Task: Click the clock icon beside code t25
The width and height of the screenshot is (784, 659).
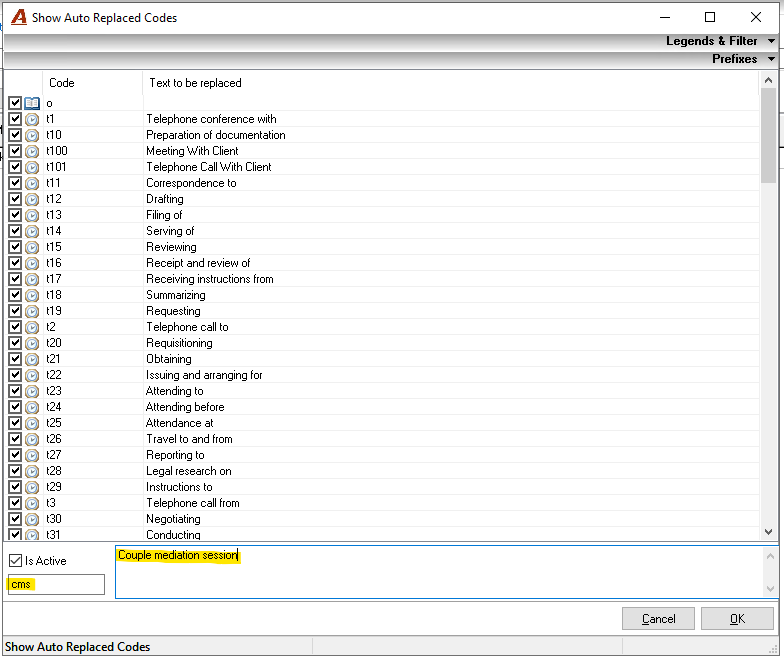Action: tap(32, 424)
